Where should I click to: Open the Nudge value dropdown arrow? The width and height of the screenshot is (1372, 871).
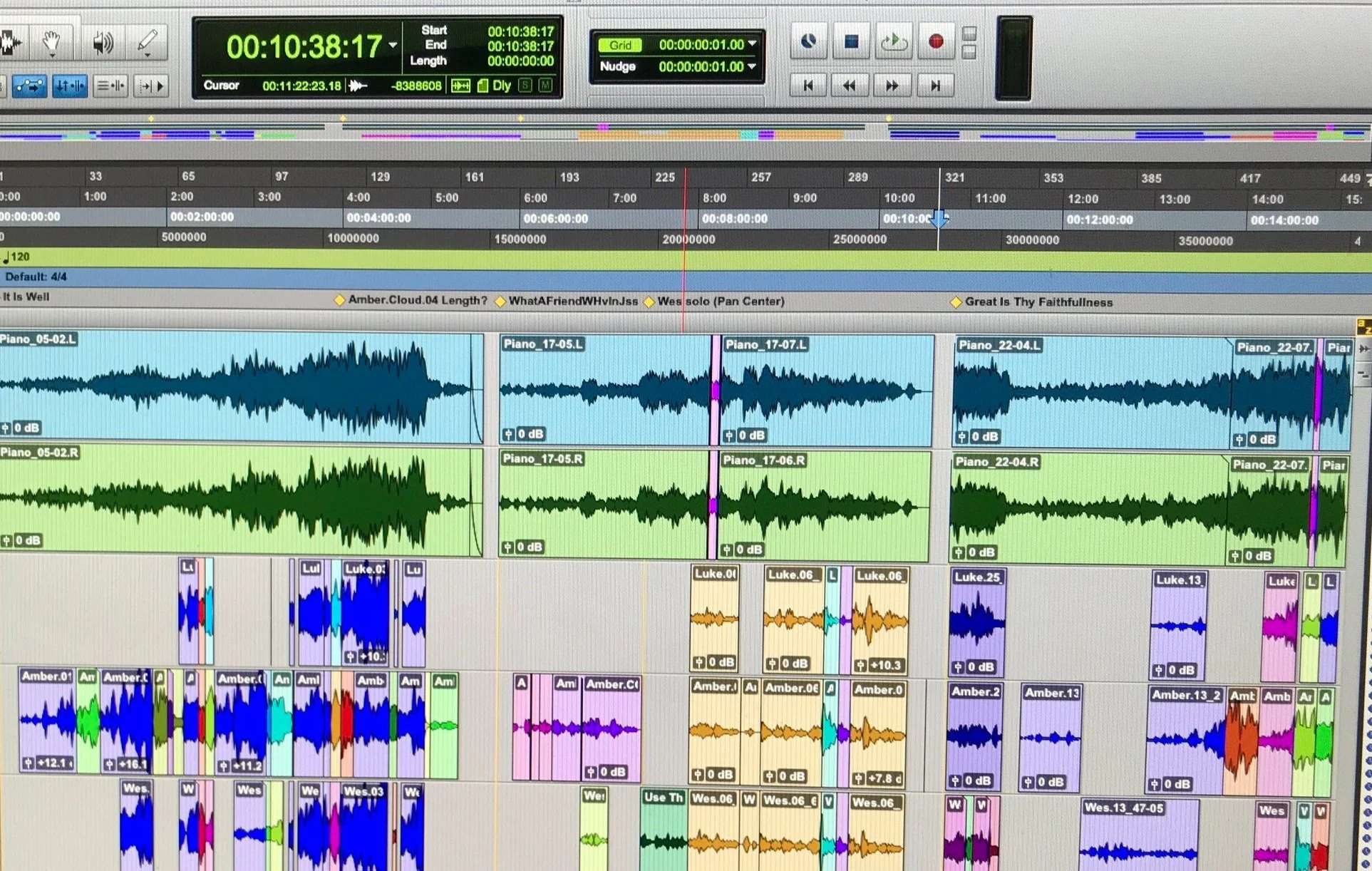[x=752, y=66]
